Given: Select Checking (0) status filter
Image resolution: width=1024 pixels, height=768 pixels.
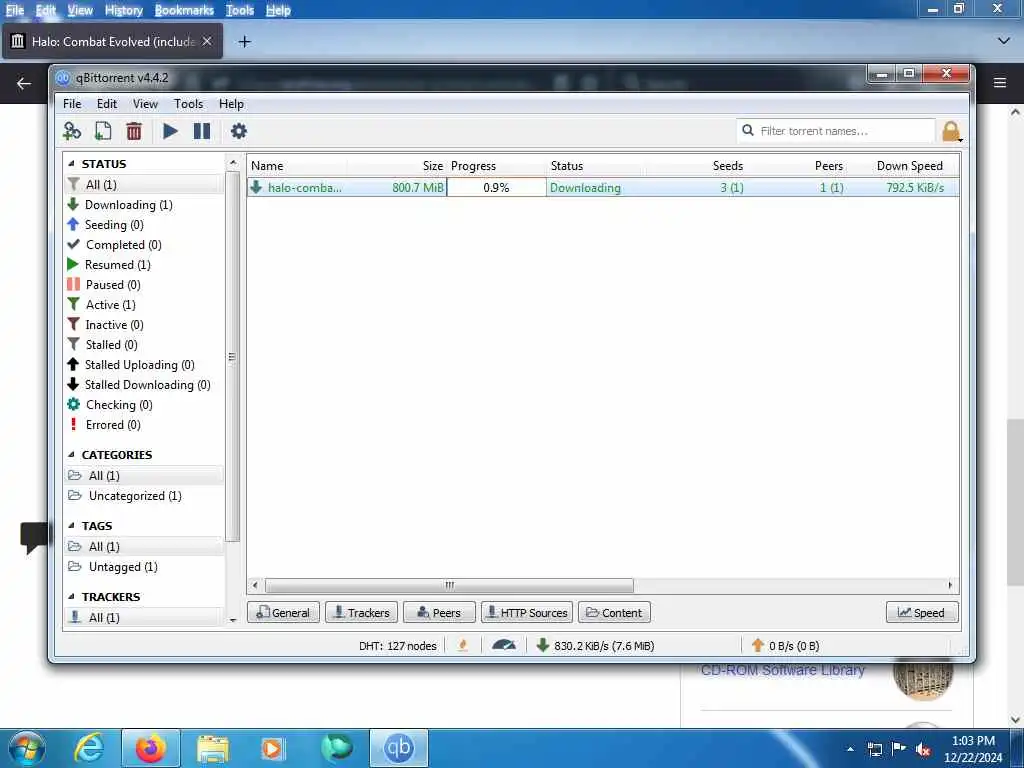Looking at the screenshot, I should (119, 405).
